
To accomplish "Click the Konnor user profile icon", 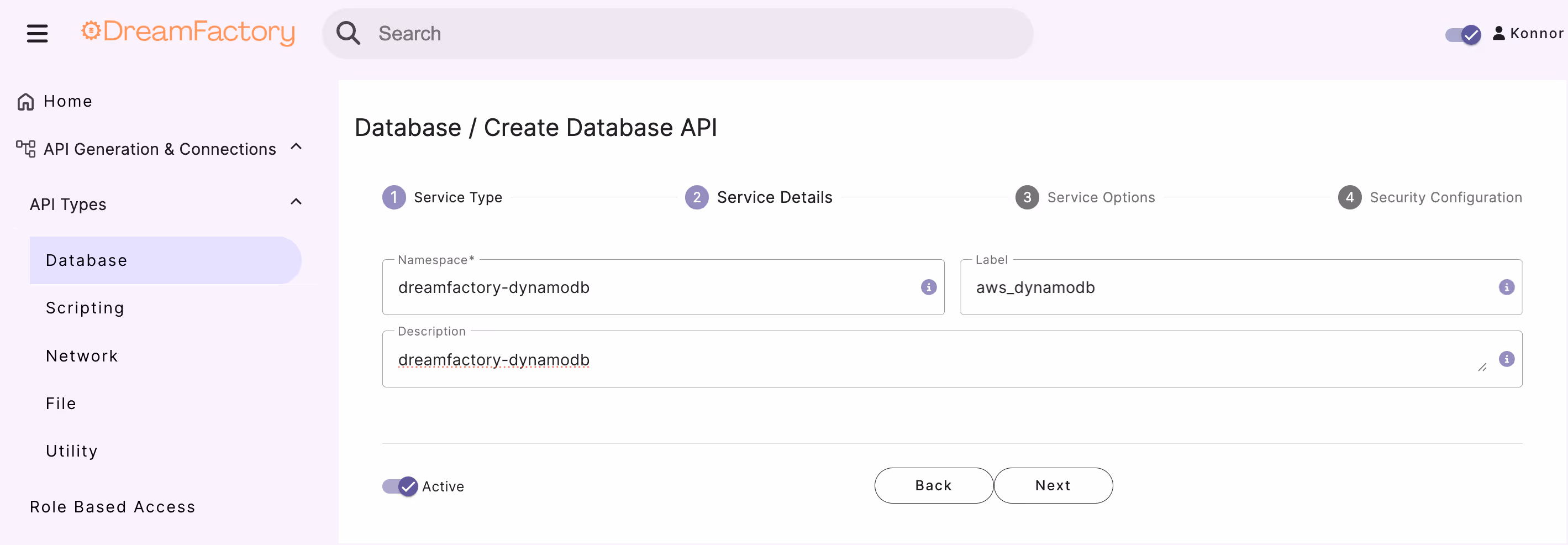I will pyautogui.click(x=1498, y=34).
